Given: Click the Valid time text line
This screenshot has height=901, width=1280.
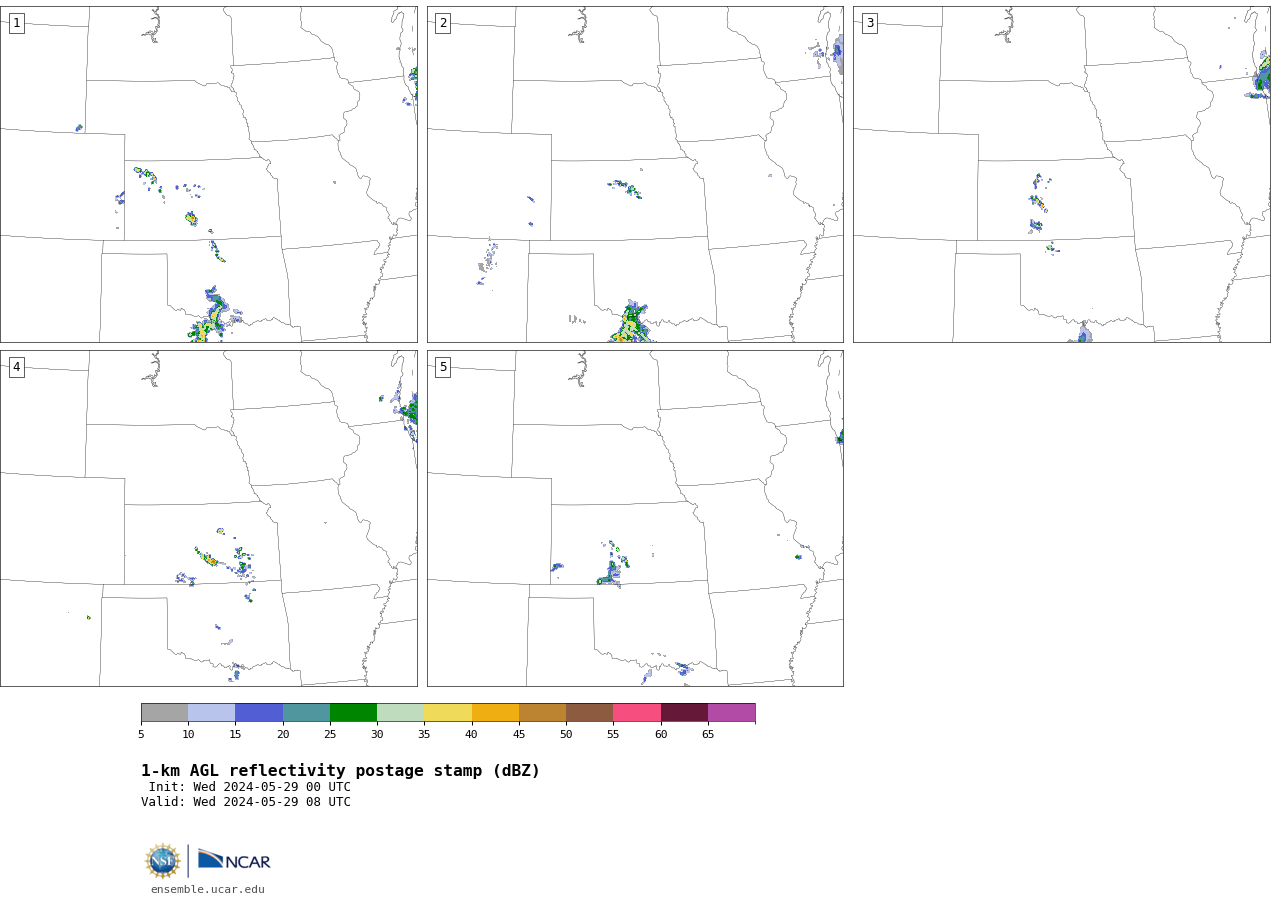Looking at the screenshot, I should click(246, 802).
